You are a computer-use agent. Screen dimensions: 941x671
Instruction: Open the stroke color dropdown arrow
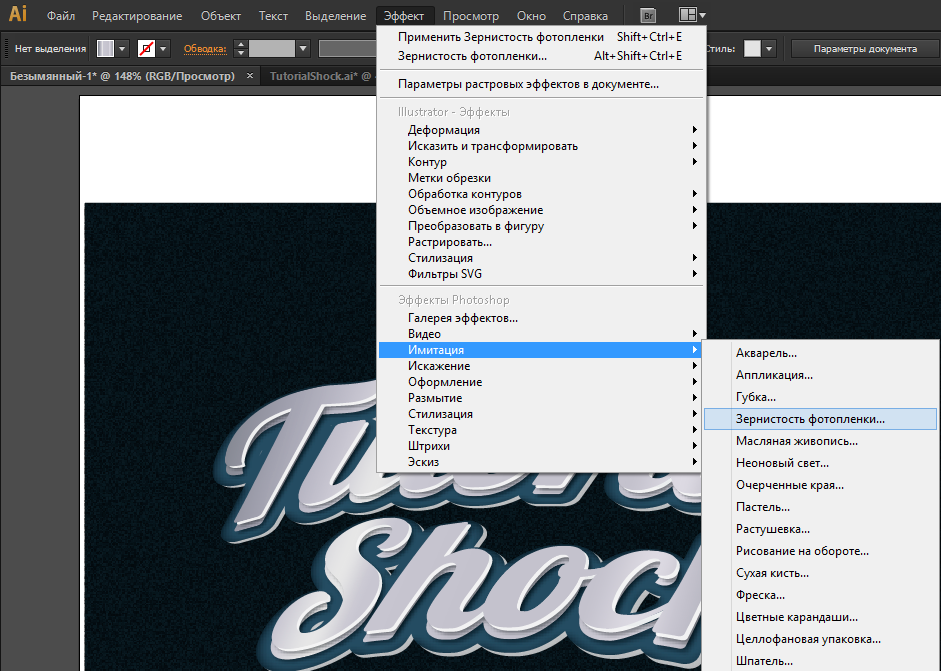point(163,49)
